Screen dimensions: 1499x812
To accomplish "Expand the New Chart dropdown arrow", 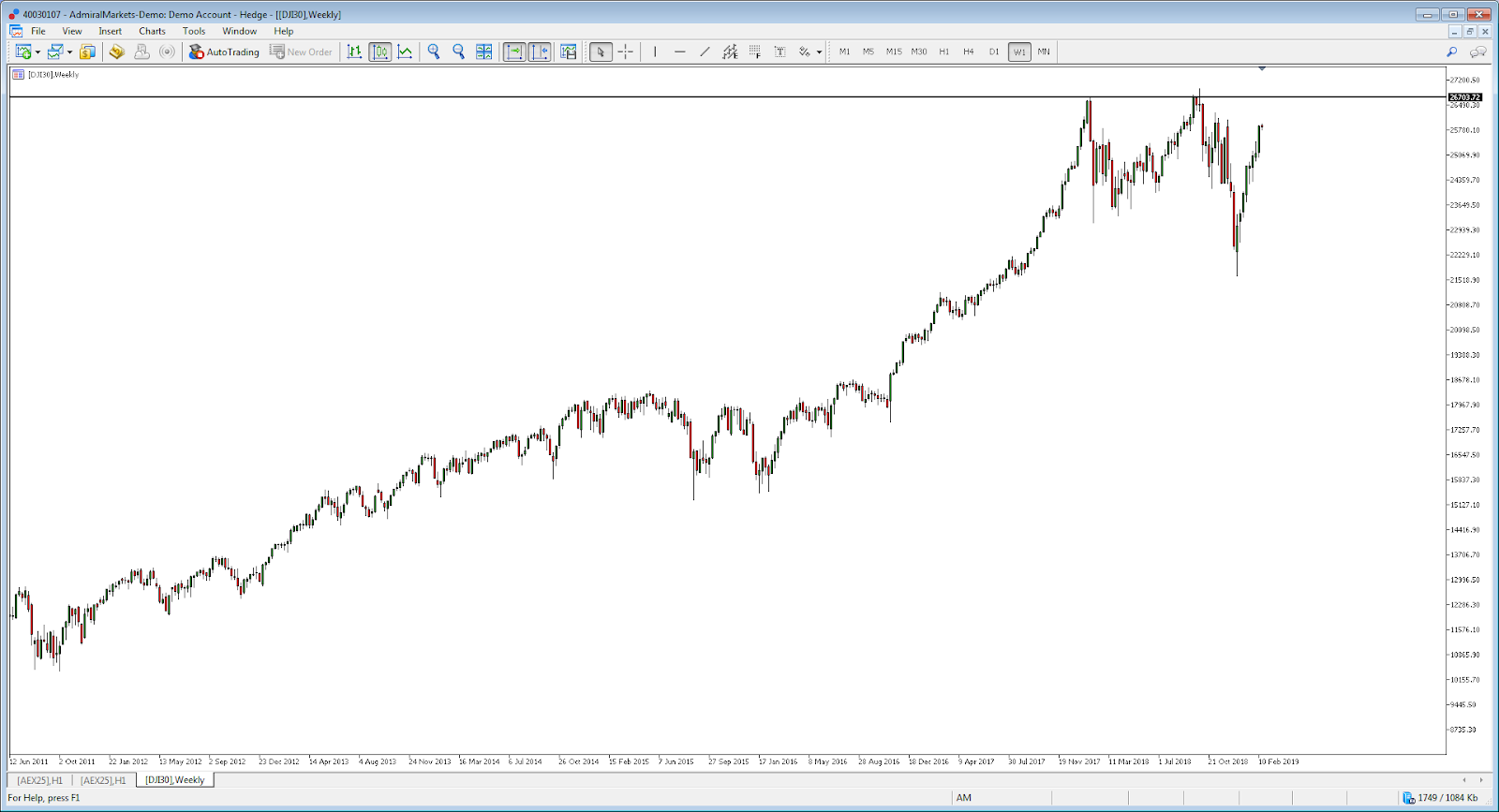I will coord(37,52).
